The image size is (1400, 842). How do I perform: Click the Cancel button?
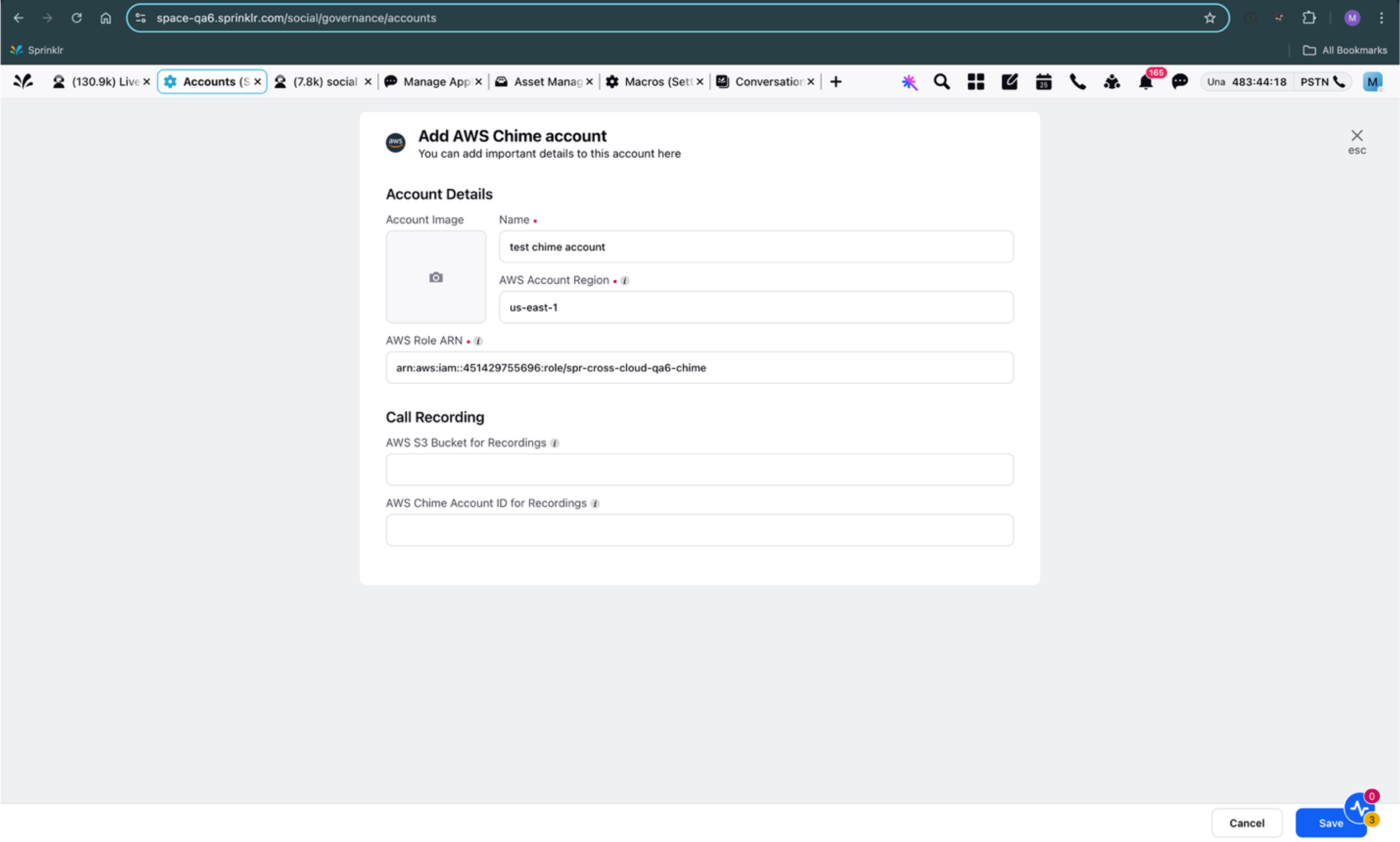pos(1246,823)
